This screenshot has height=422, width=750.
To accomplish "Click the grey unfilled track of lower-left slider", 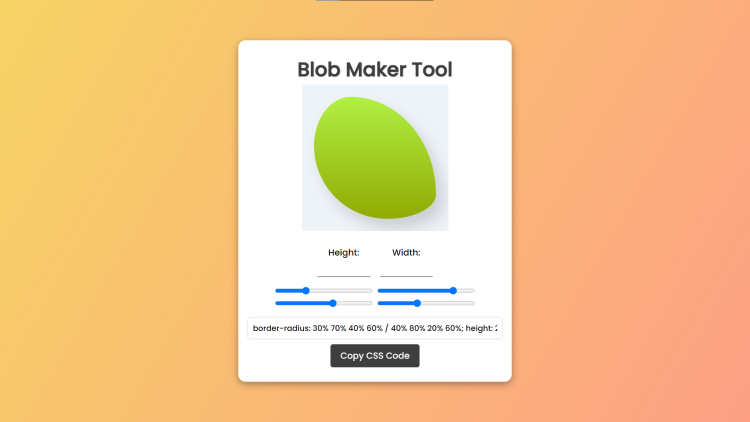I will point(354,302).
